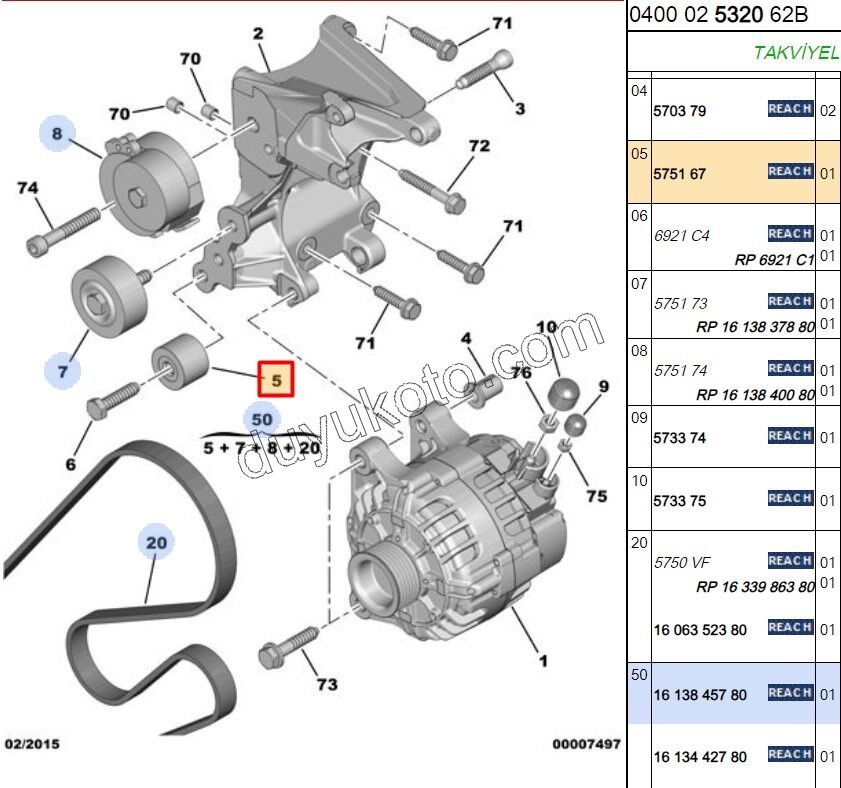This screenshot has height=788, width=841.
Task: Open part number 5733 75
Action: (x=680, y=499)
